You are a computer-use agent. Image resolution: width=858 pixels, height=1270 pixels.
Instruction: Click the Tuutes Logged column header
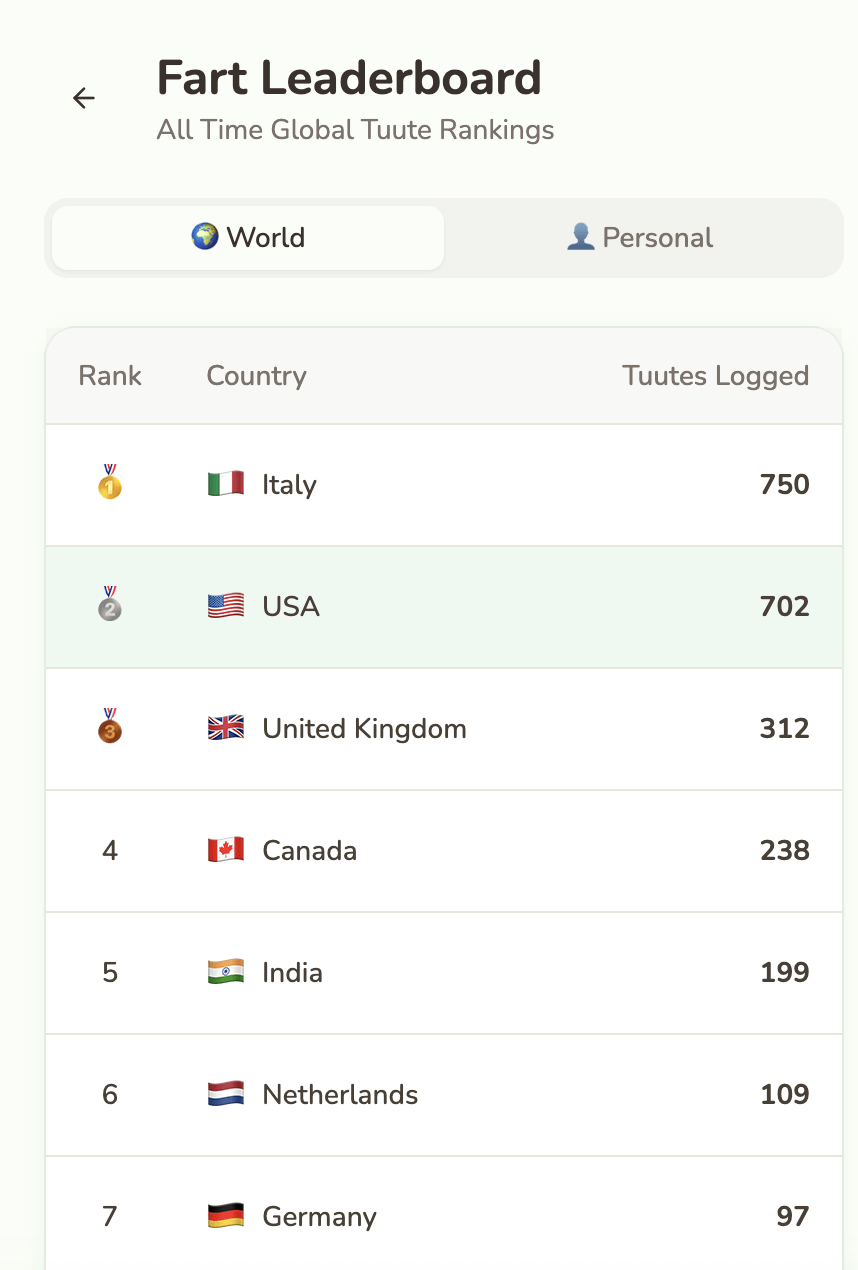pos(715,376)
